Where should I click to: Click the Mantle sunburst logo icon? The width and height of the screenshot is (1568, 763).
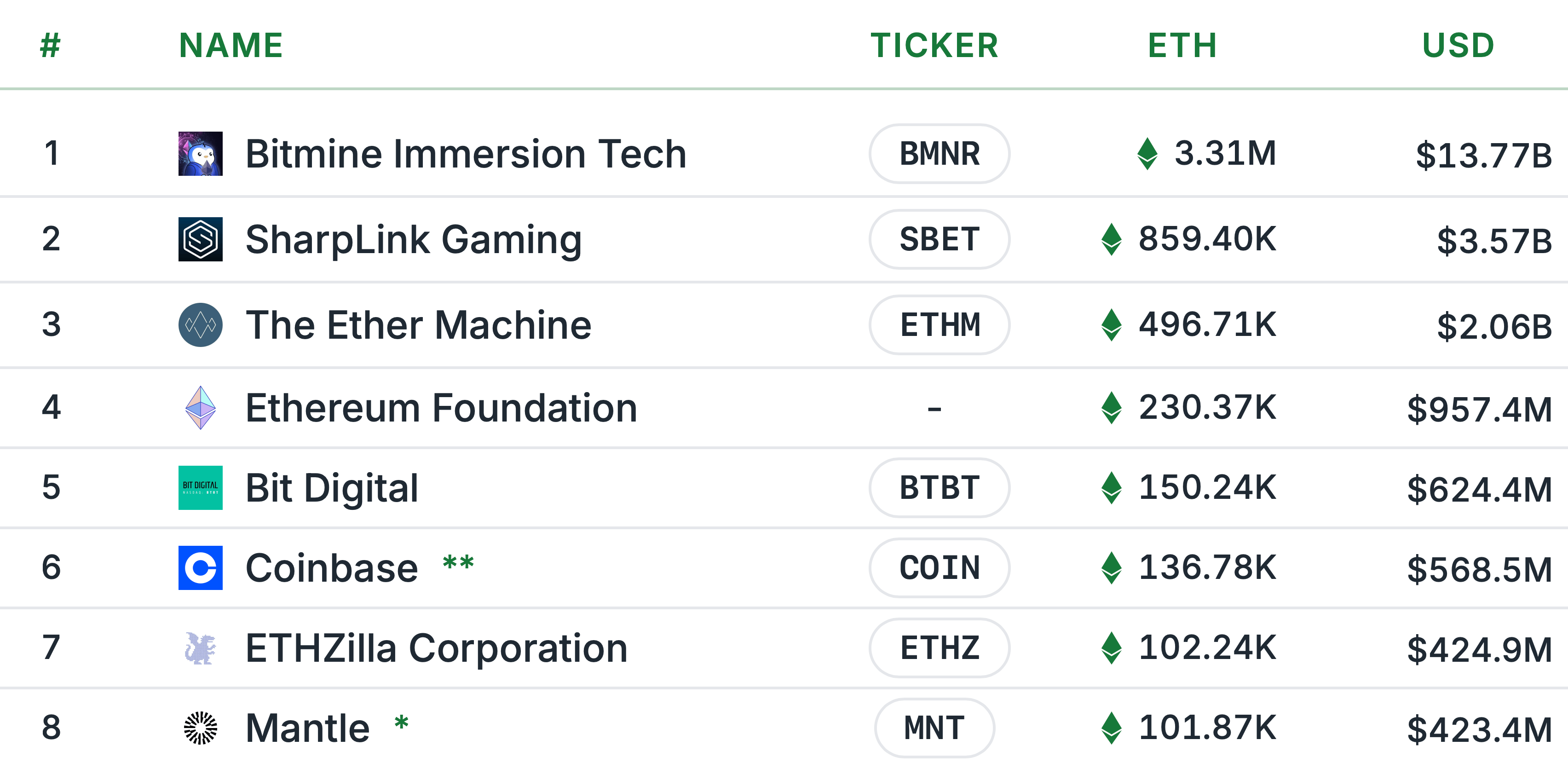(200, 728)
